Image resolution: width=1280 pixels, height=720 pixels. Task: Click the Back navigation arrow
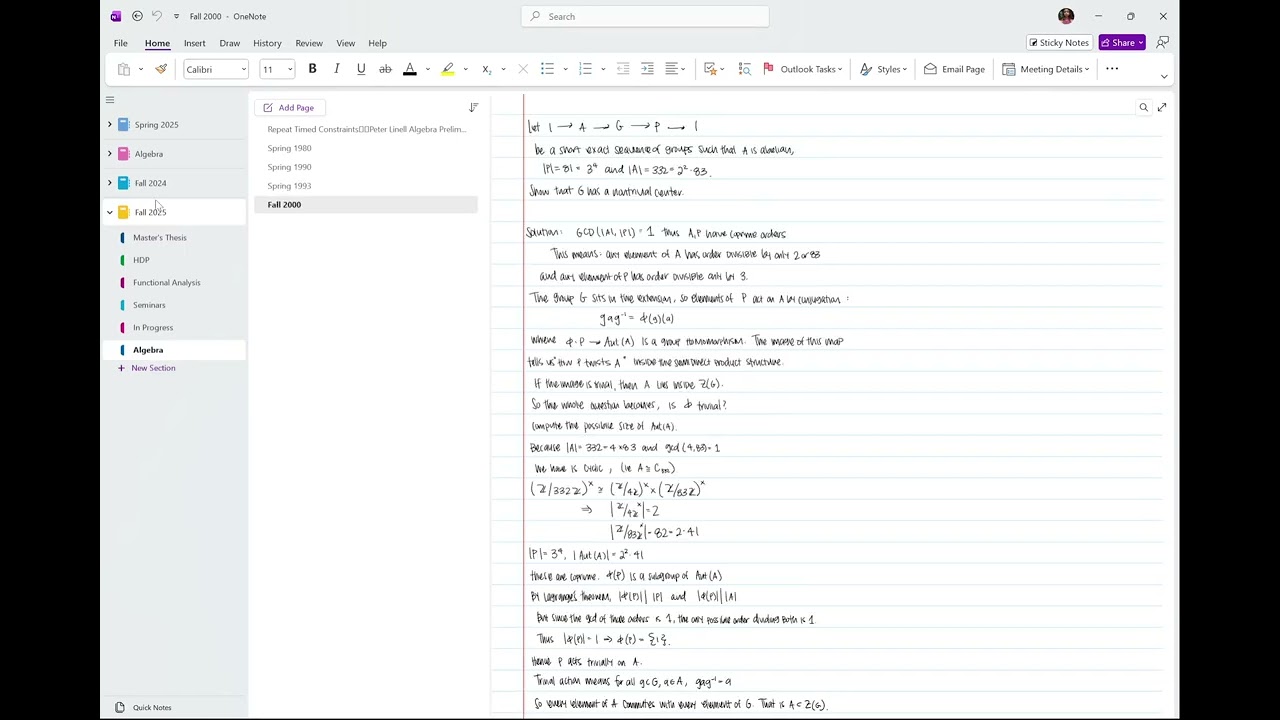(137, 16)
